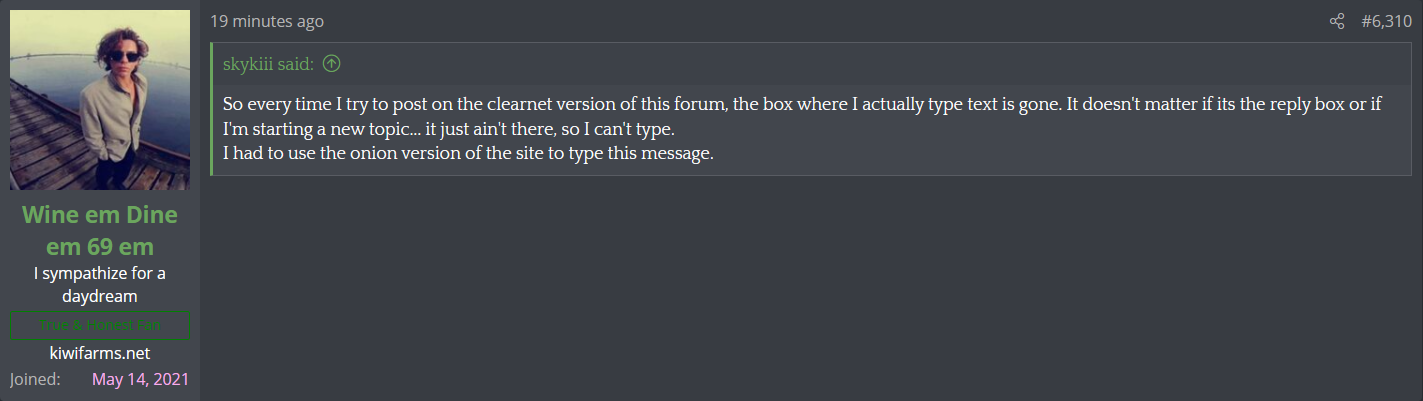Click the 'skykiii said:' quote attribution
Viewport: 1423px width, 401px height.
point(269,64)
